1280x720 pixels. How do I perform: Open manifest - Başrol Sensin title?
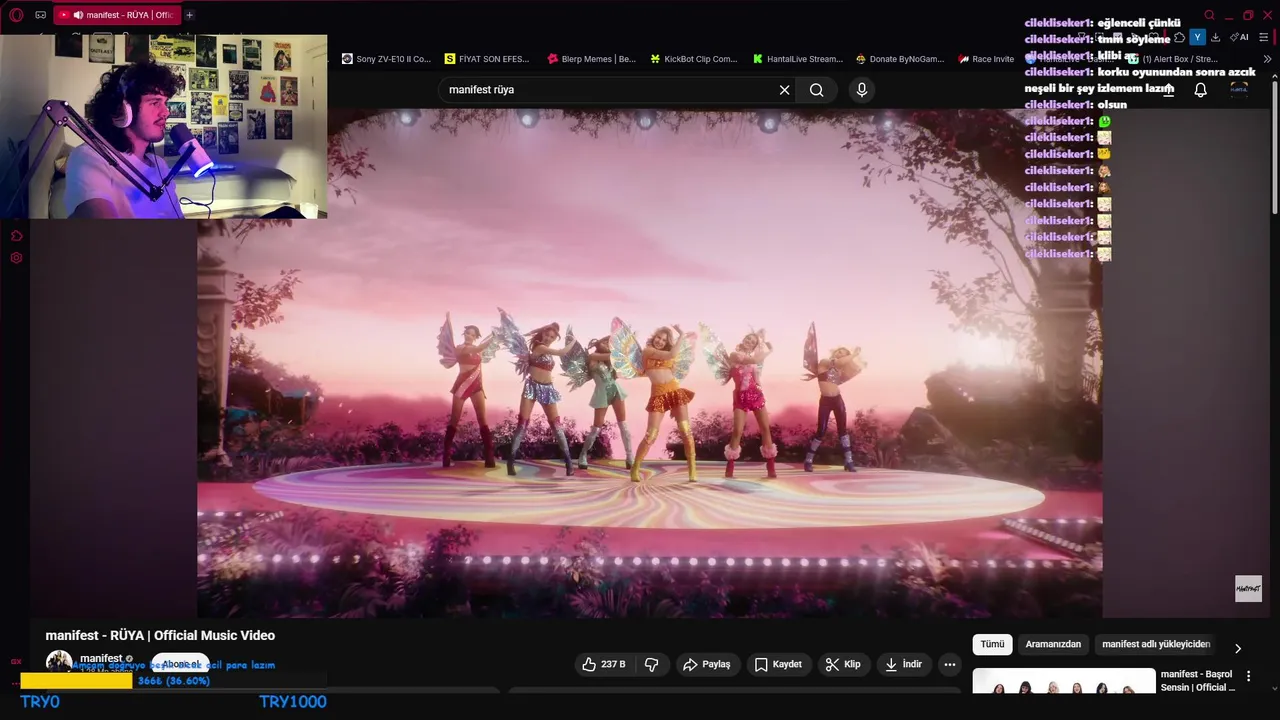[x=1197, y=681]
